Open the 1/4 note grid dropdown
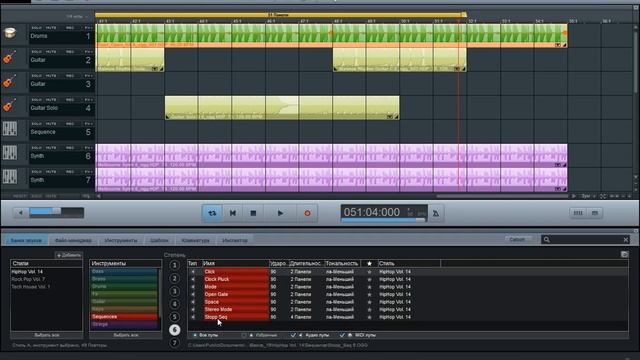 pos(77,17)
